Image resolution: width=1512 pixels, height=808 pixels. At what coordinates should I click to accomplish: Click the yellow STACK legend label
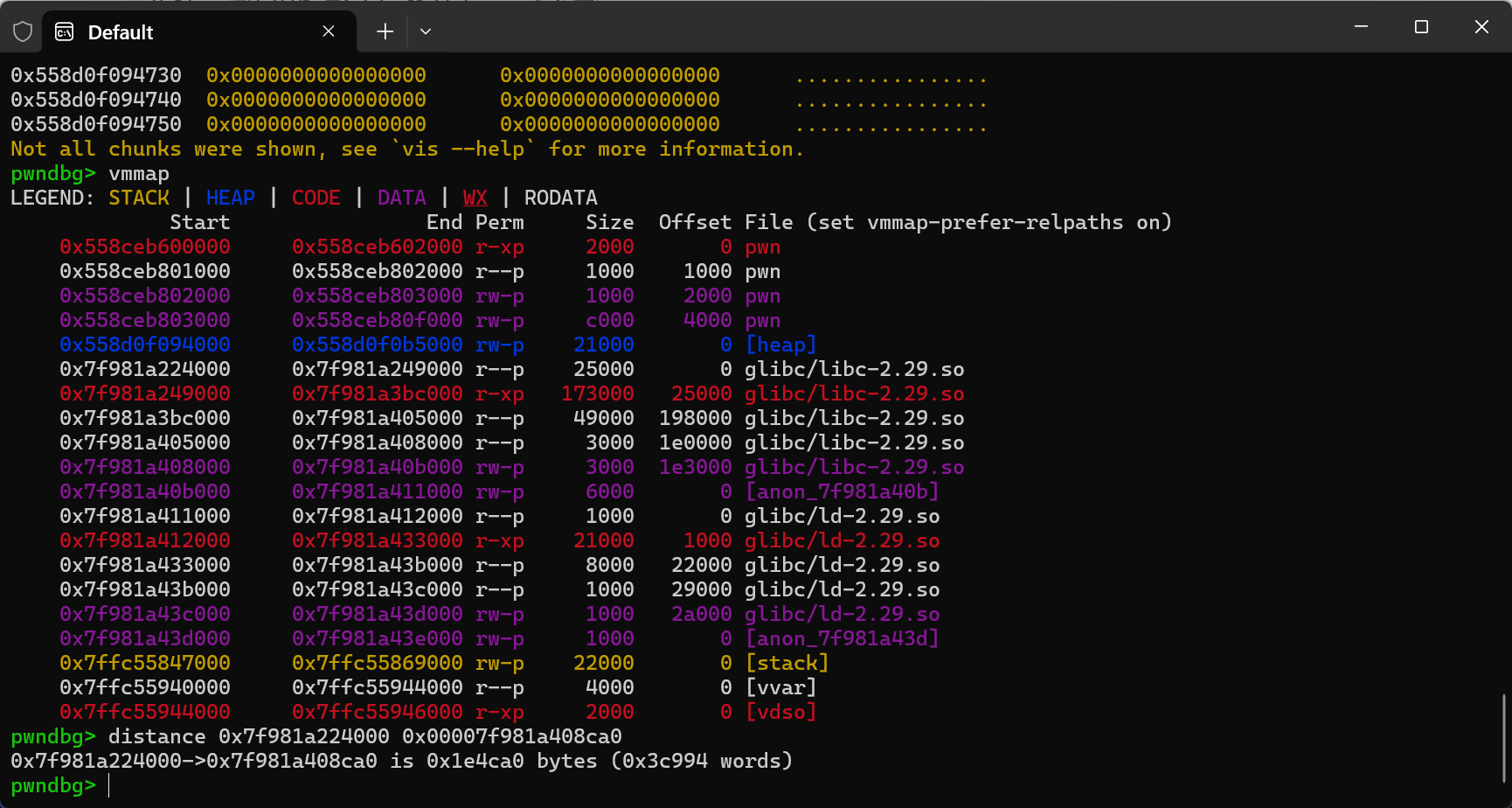pyautogui.click(x=139, y=198)
